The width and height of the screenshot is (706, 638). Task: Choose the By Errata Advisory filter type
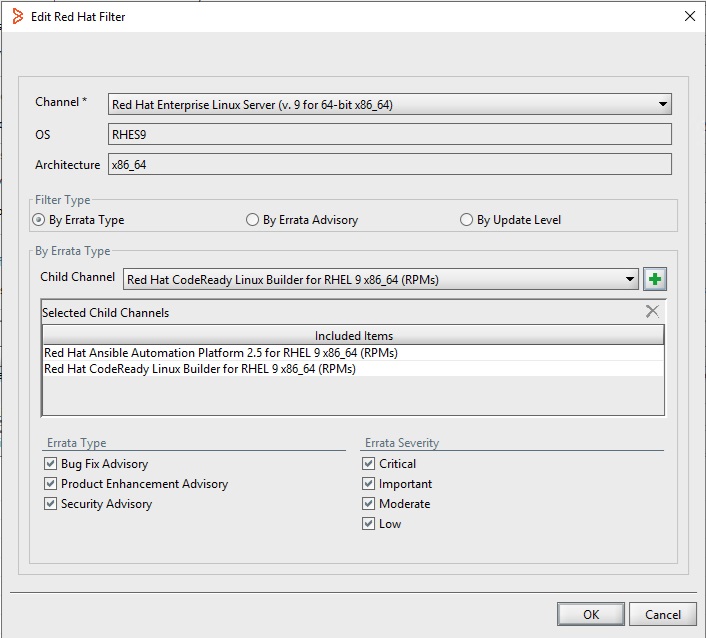(x=253, y=220)
